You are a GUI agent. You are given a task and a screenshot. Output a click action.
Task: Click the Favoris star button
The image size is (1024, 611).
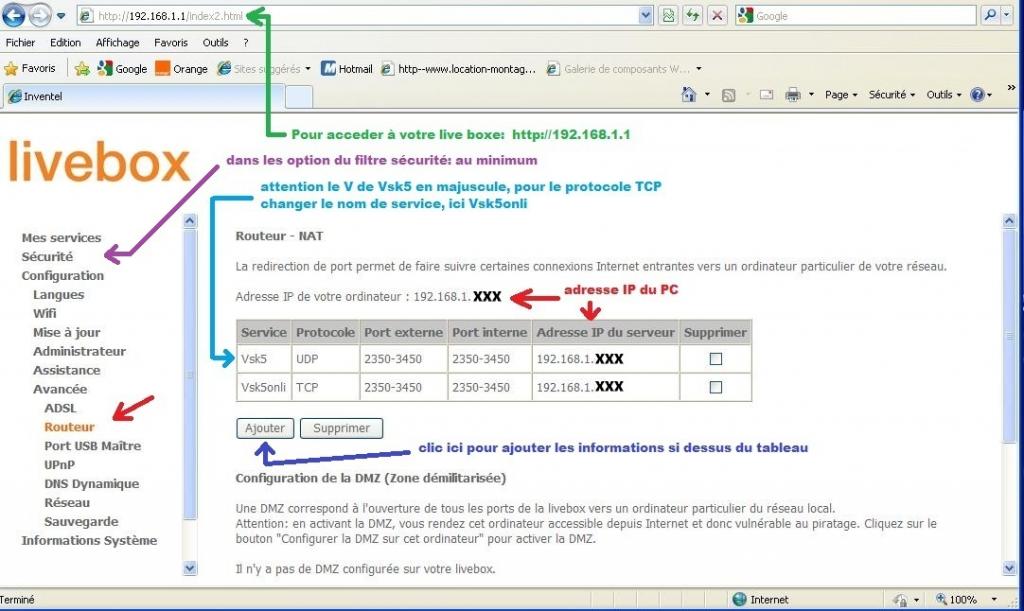point(30,69)
